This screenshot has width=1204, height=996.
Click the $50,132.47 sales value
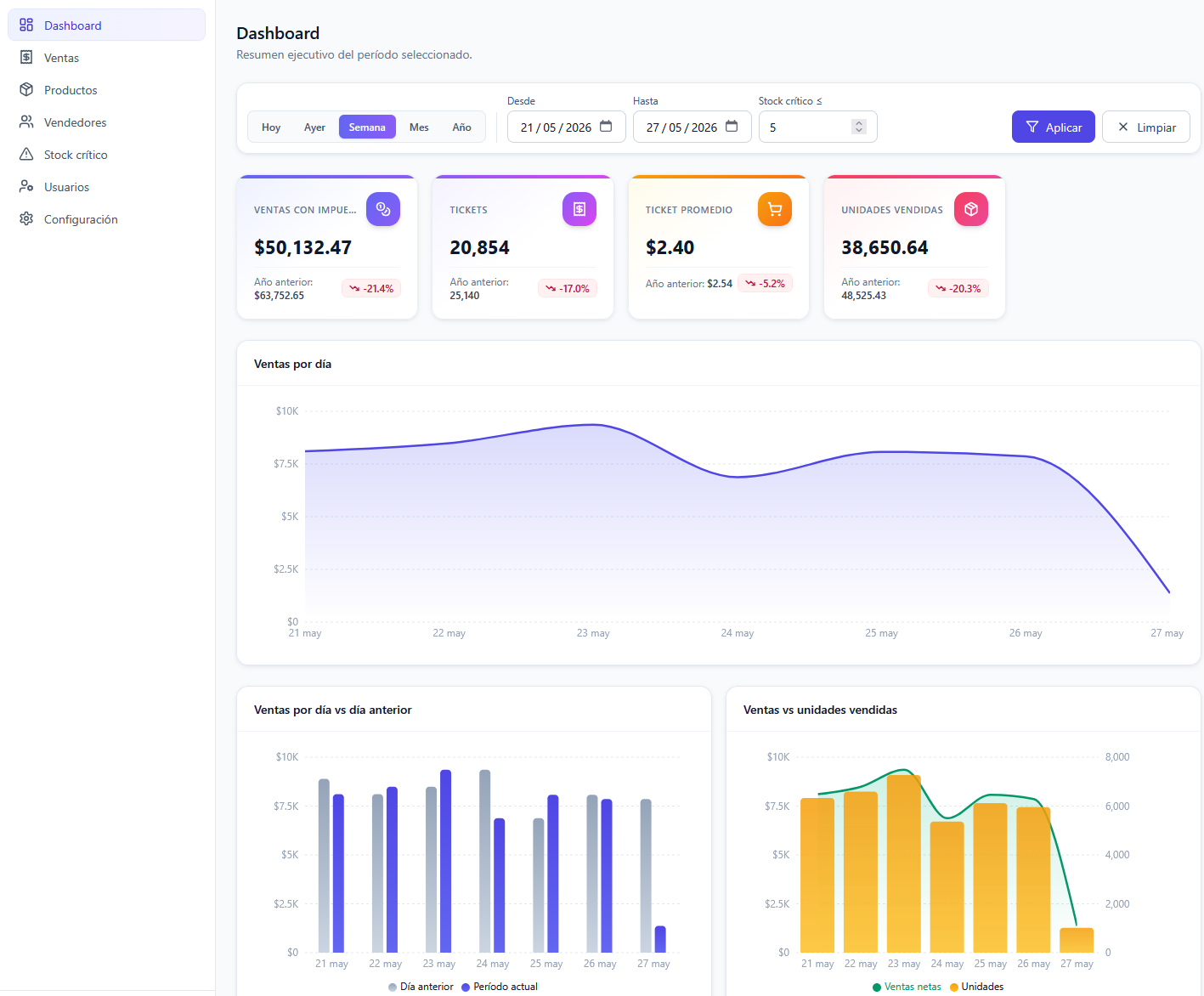(302, 248)
